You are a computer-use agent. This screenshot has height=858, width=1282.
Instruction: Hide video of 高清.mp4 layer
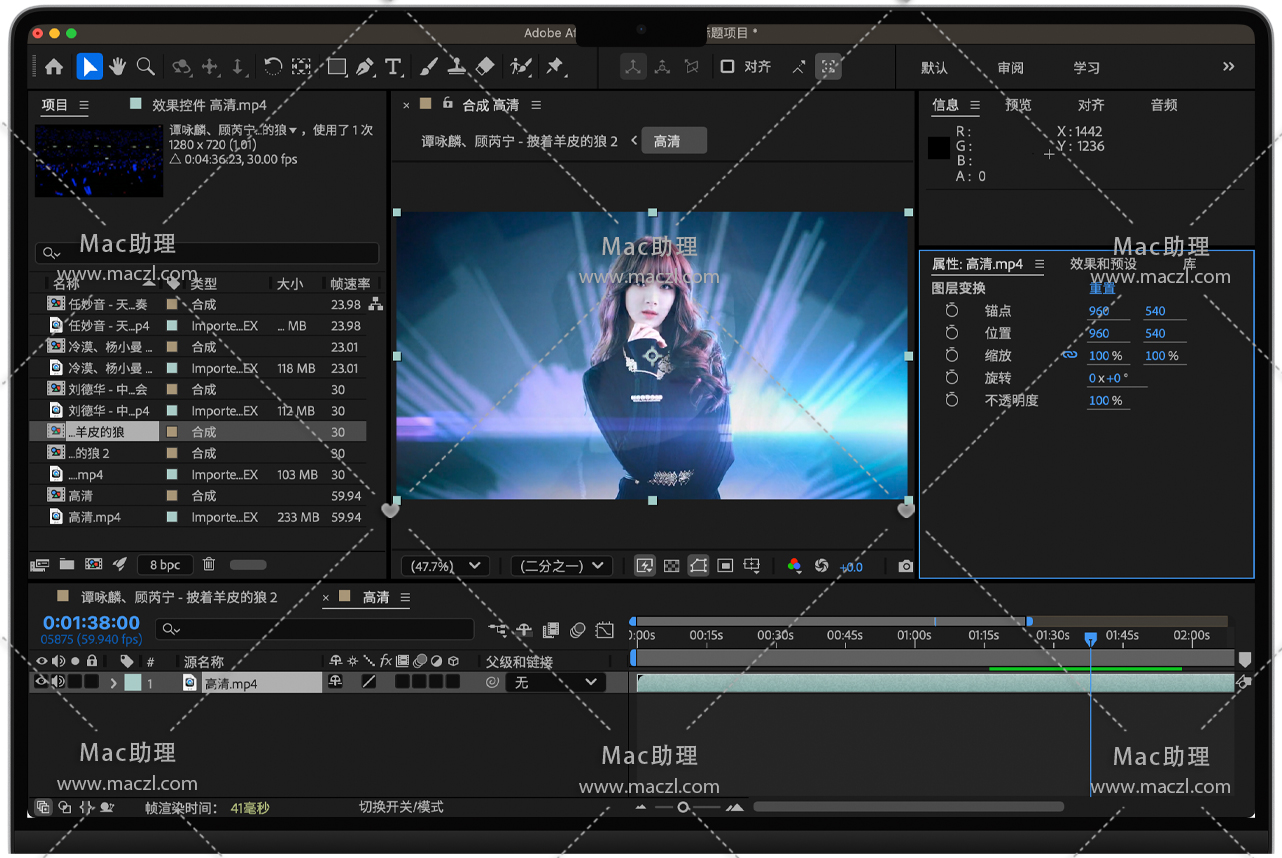[x=42, y=682]
